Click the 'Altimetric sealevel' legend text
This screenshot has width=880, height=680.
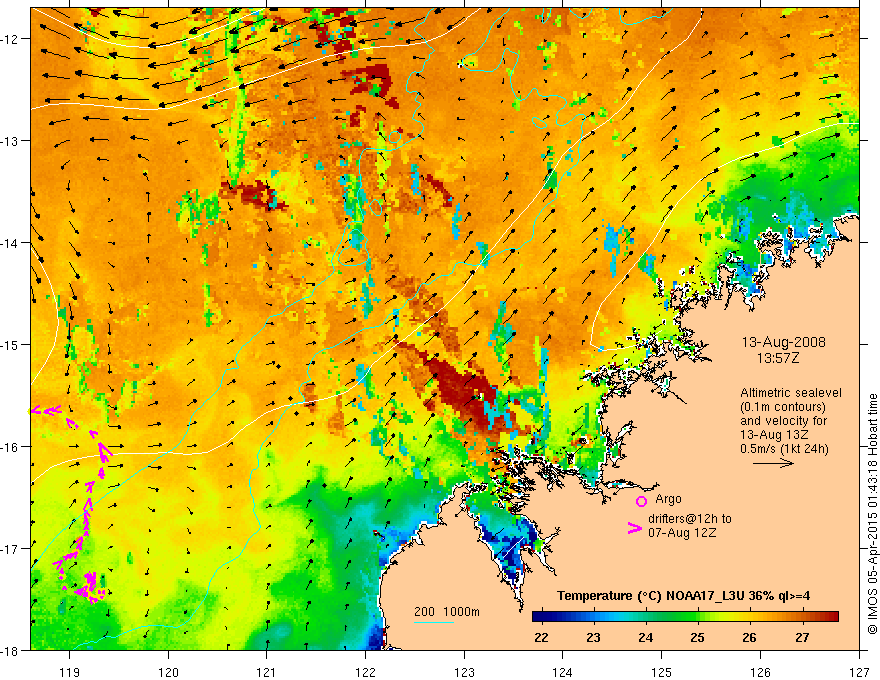click(791, 393)
